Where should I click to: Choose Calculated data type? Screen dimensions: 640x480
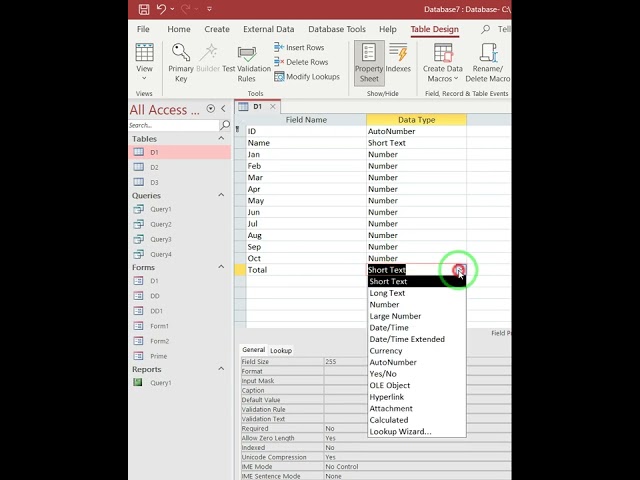417,420
